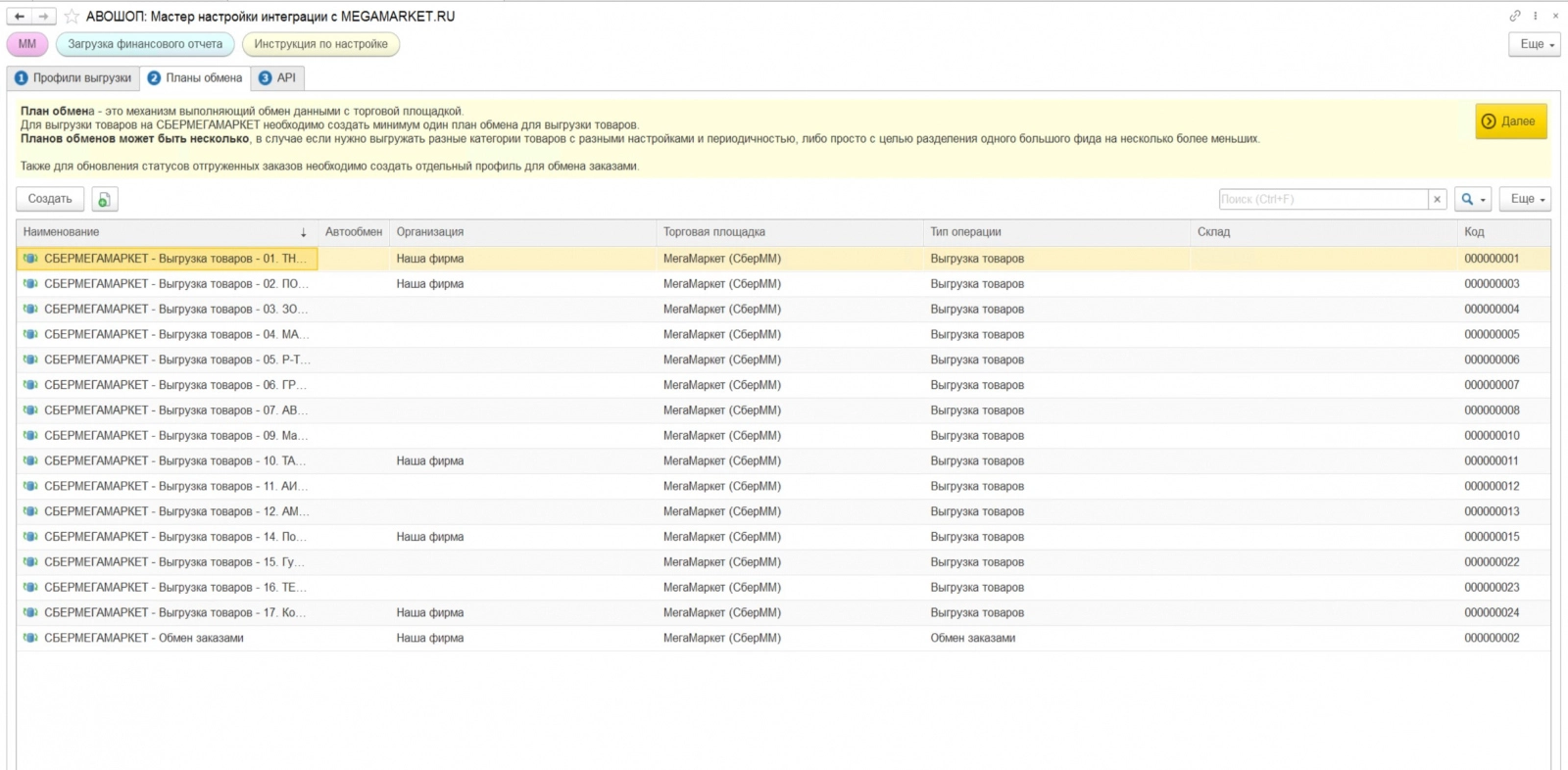Add the wizard to favorites with the star
This screenshot has width=1568, height=770.
(72, 17)
